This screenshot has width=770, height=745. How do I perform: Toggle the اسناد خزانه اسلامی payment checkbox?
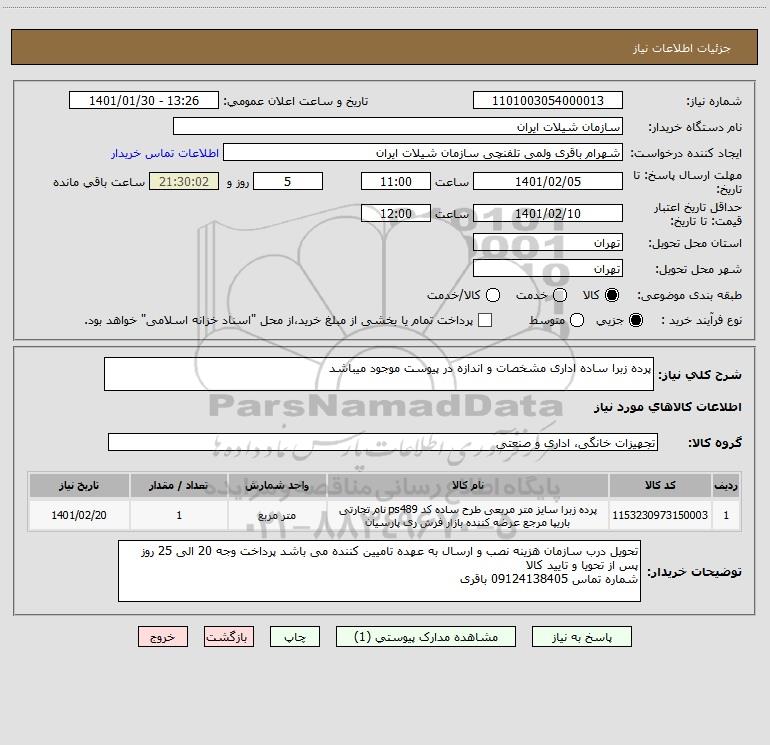click(485, 320)
